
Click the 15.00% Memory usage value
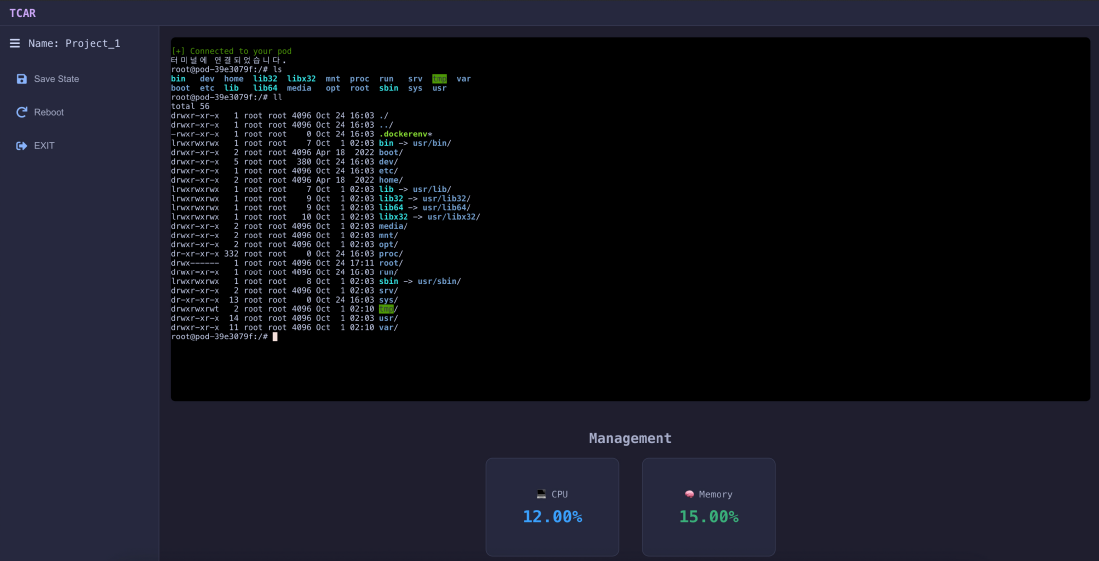click(x=709, y=517)
